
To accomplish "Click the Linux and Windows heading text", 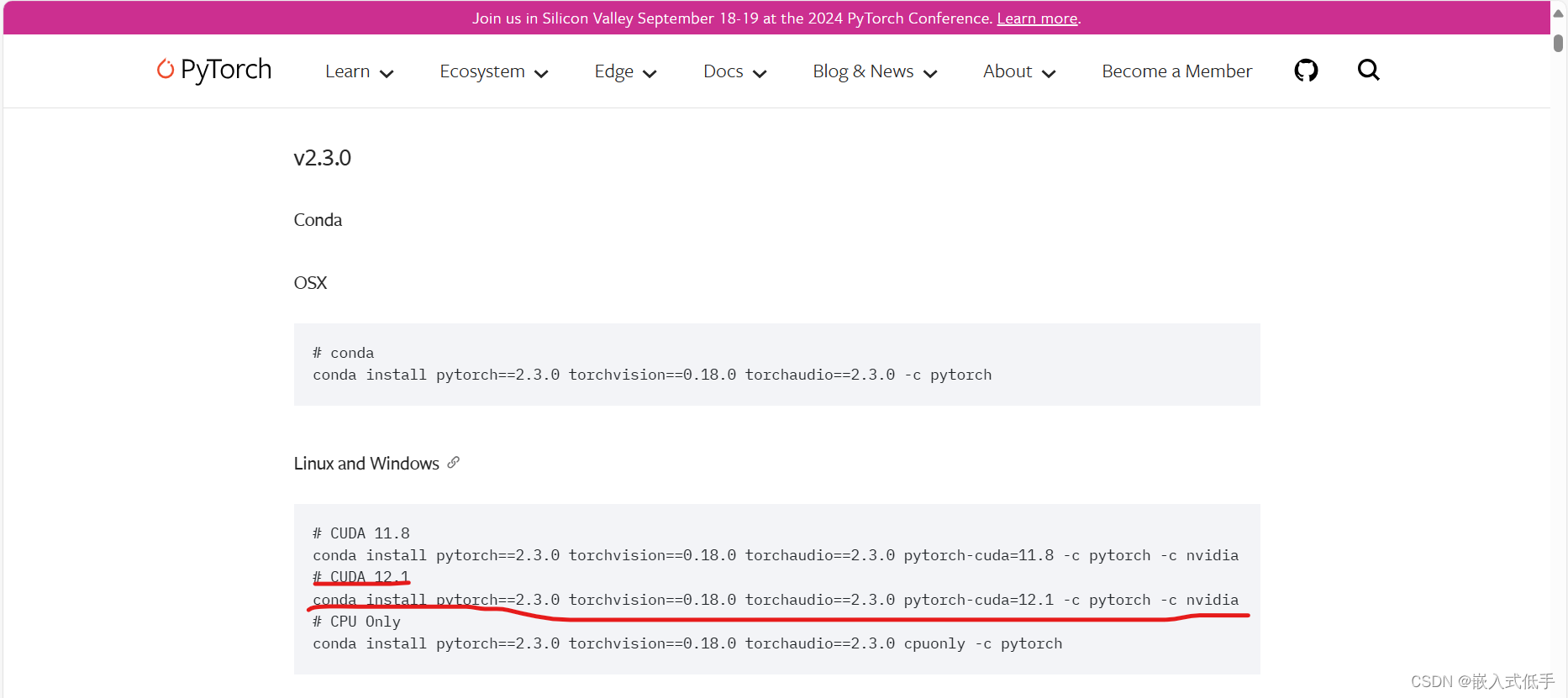I will pos(366,464).
